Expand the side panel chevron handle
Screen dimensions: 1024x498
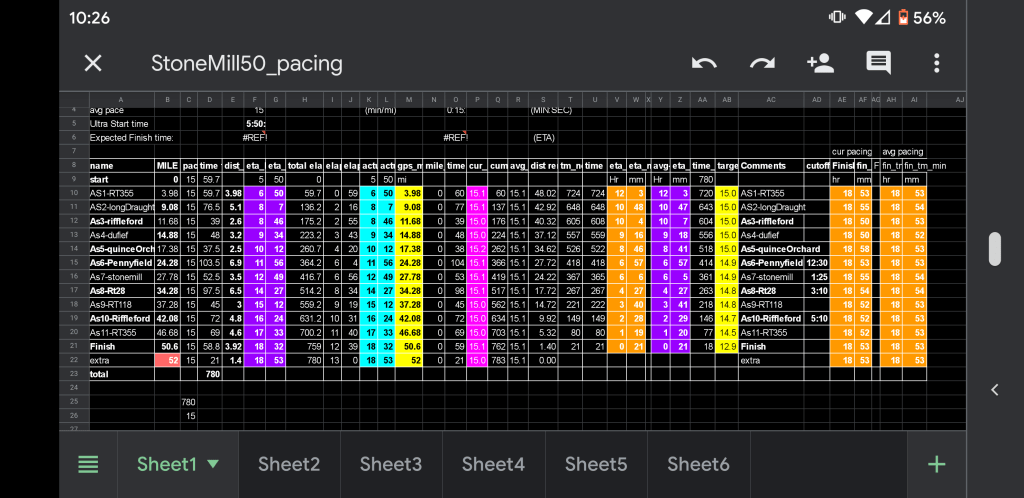pyautogui.click(x=994, y=389)
